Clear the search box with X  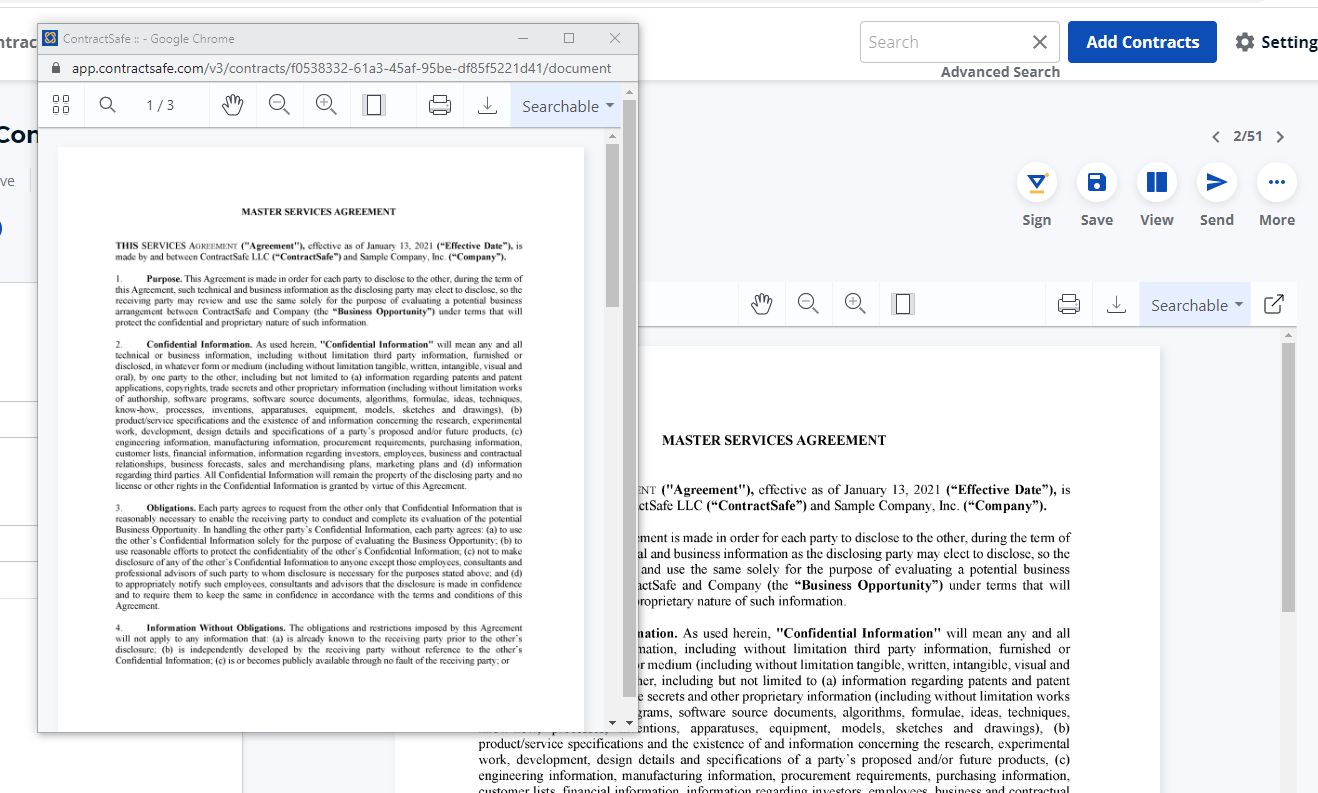1040,42
